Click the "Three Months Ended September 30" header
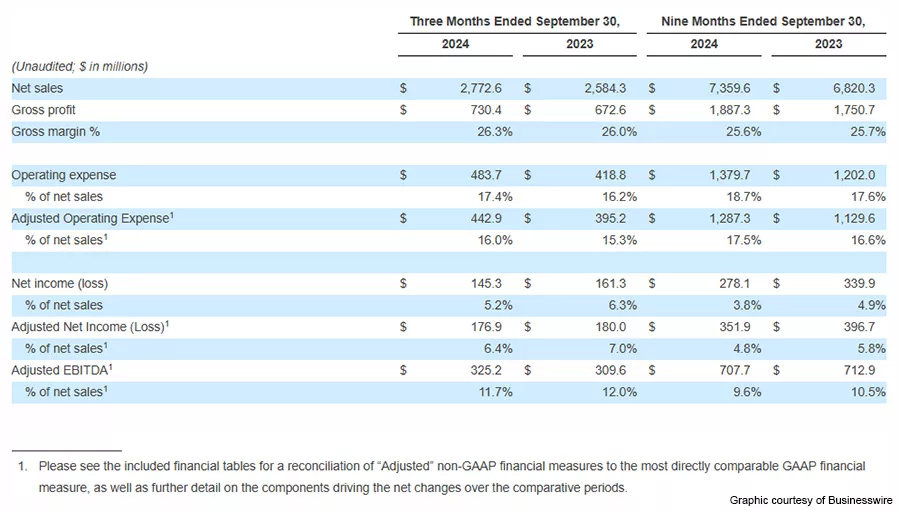This screenshot has width=900, height=511. (x=515, y=21)
